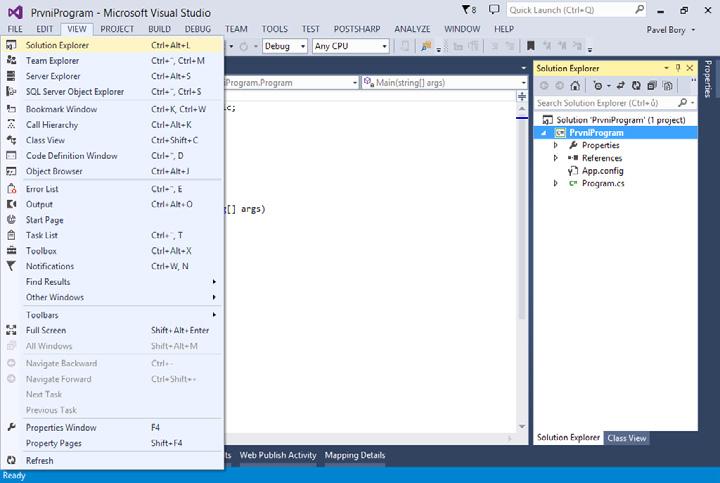Click the Error List menu icon
The width and height of the screenshot is (720, 483).
(x=11, y=189)
